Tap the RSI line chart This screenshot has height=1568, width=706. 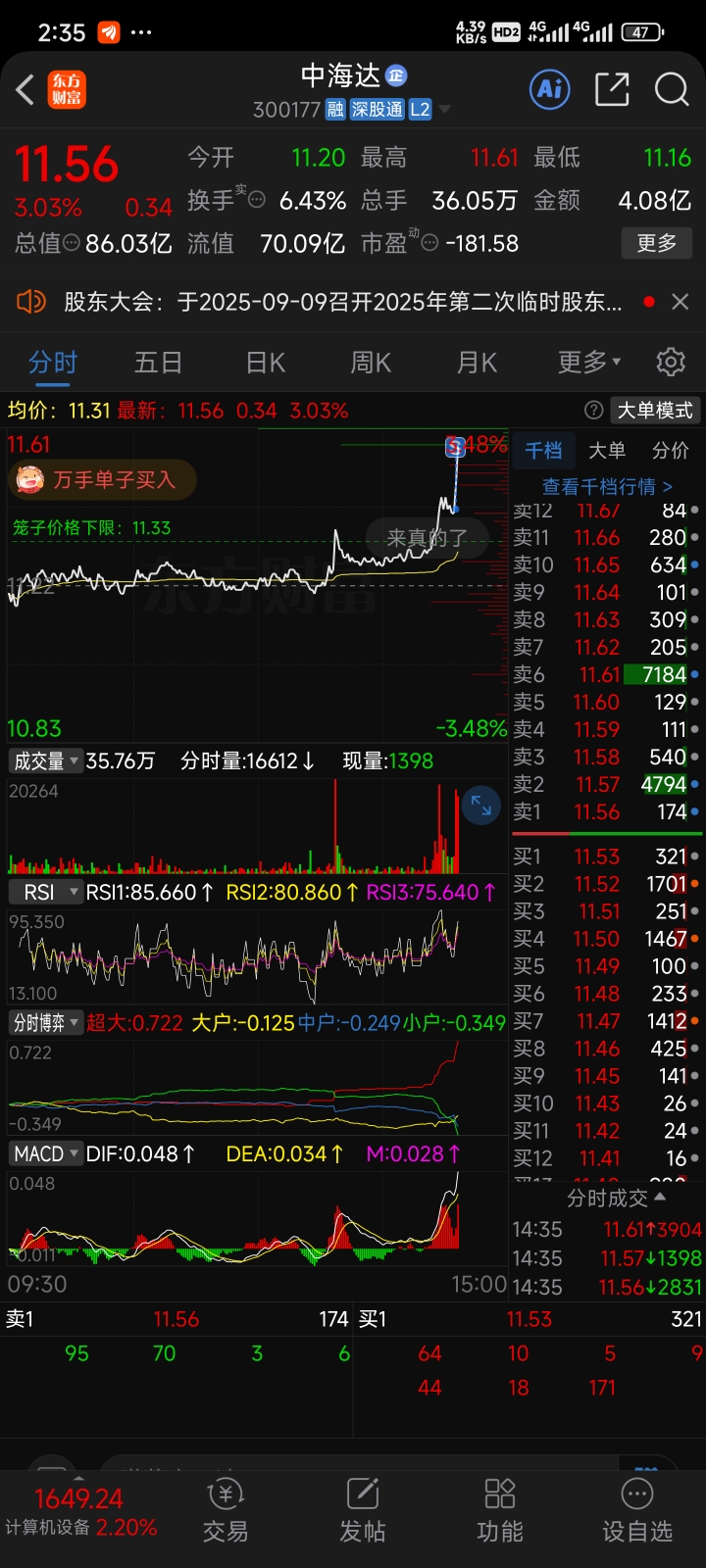pos(258,956)
